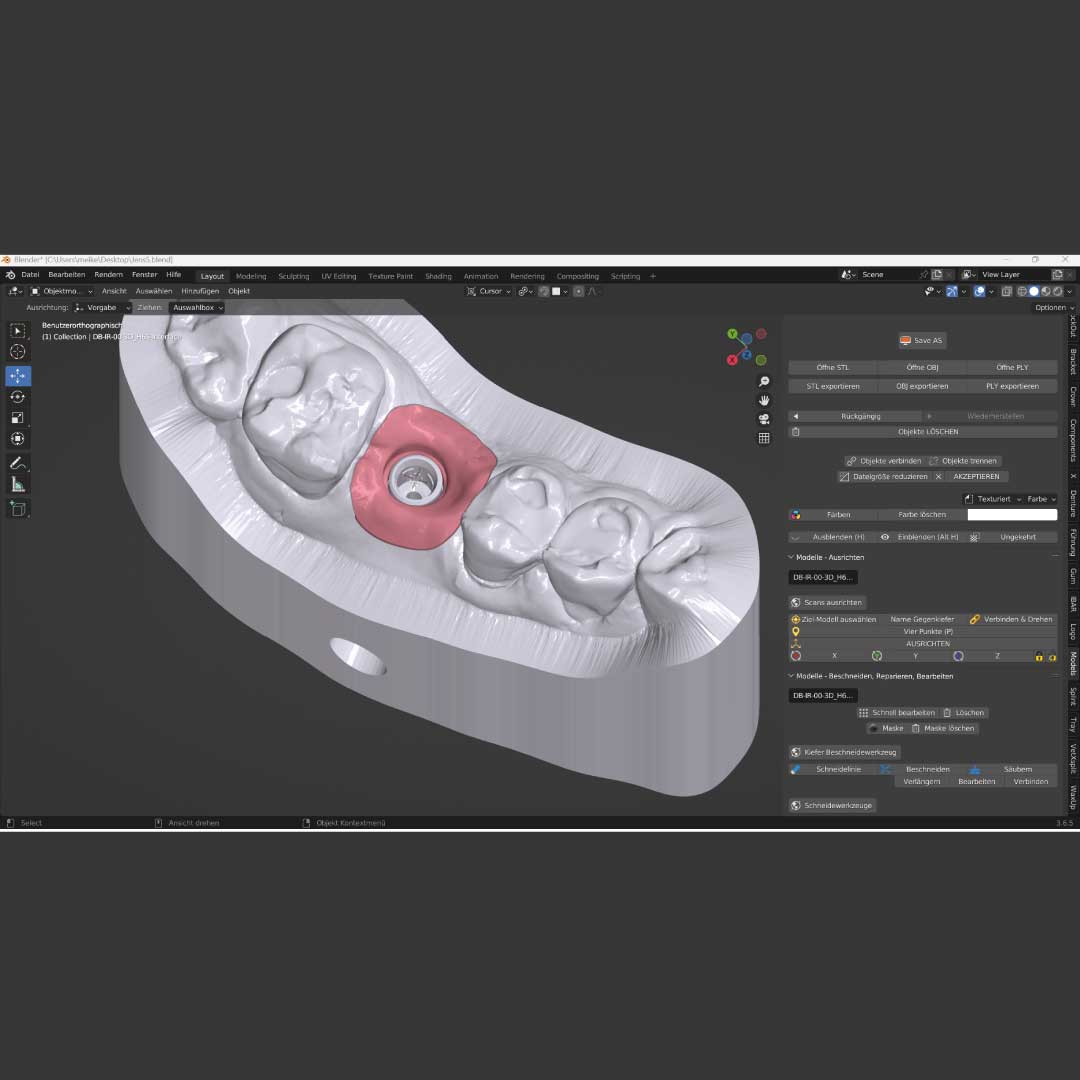Image resolution: width=1080 pixels, height=1080 pixels.
Task: Toggle orthographic grid view icon
Action: (764, 438)
